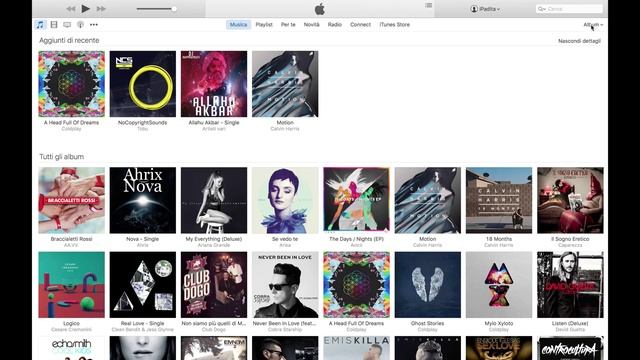Select the Musica tab
The height and width of the screenshot is (360, 640).
tap(238, 24)
